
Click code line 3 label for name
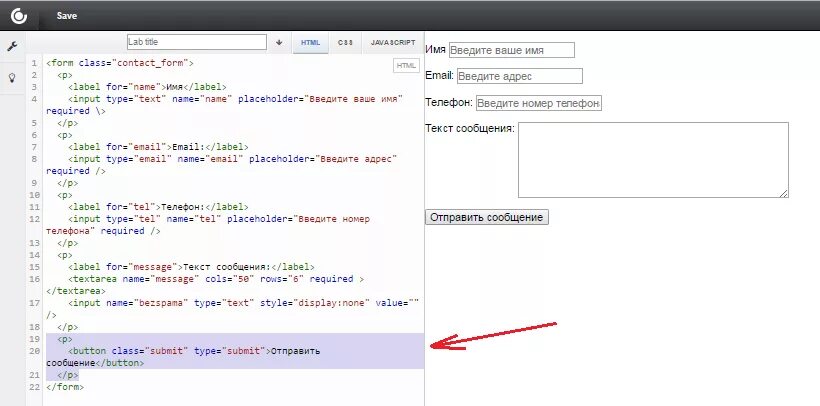[147, 87]
